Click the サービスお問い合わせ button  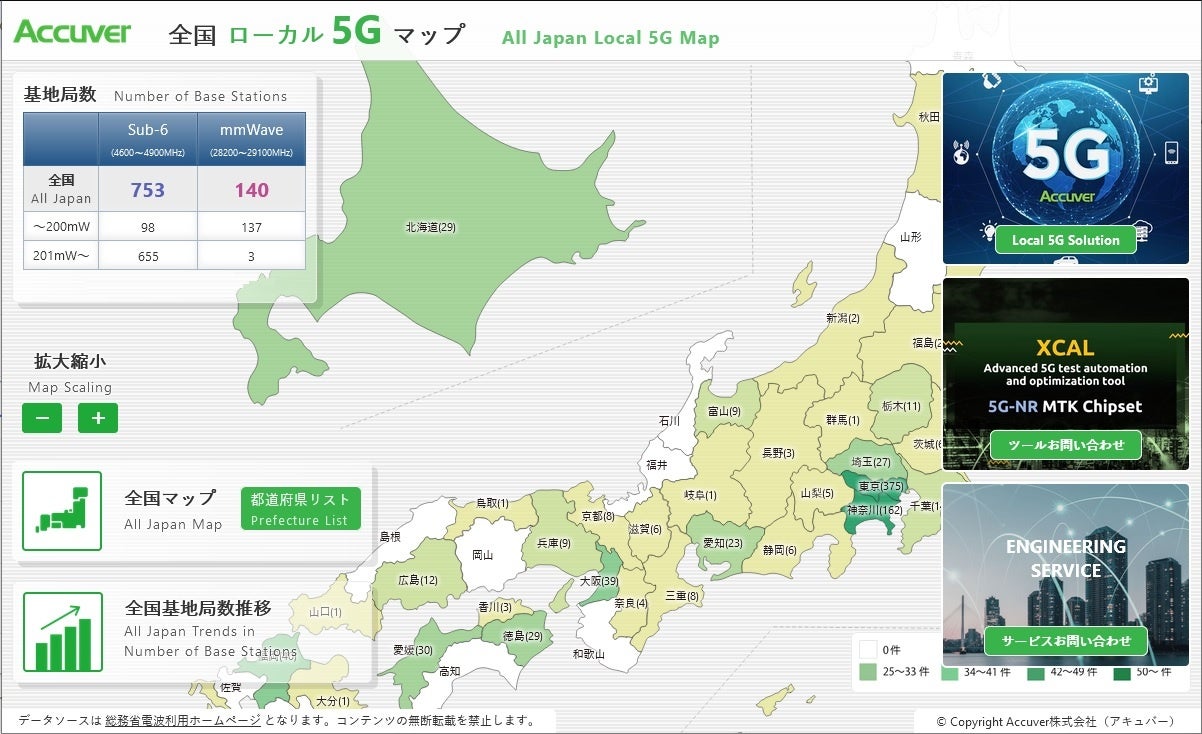point(1065,641)
